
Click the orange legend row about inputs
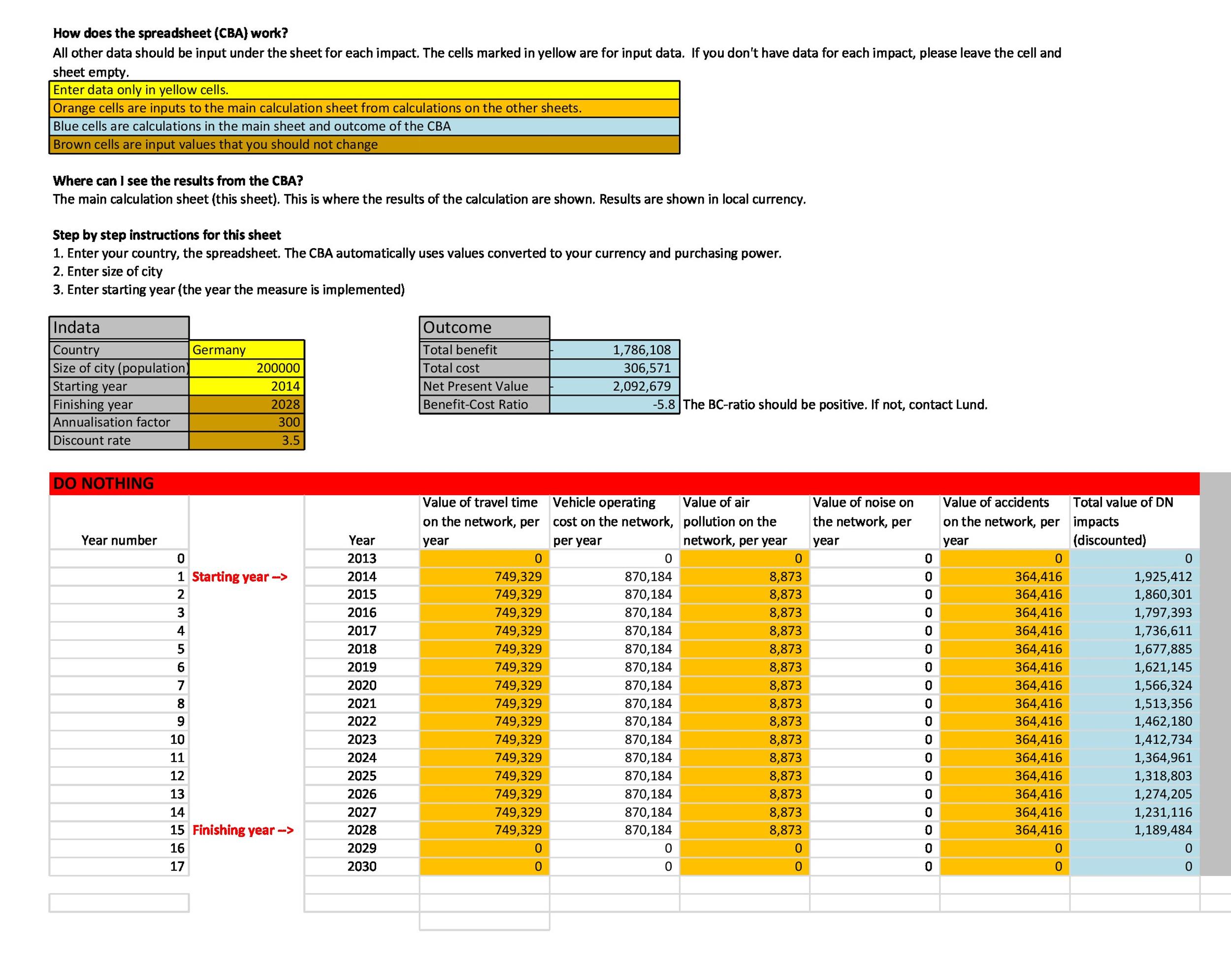point(364,108)
